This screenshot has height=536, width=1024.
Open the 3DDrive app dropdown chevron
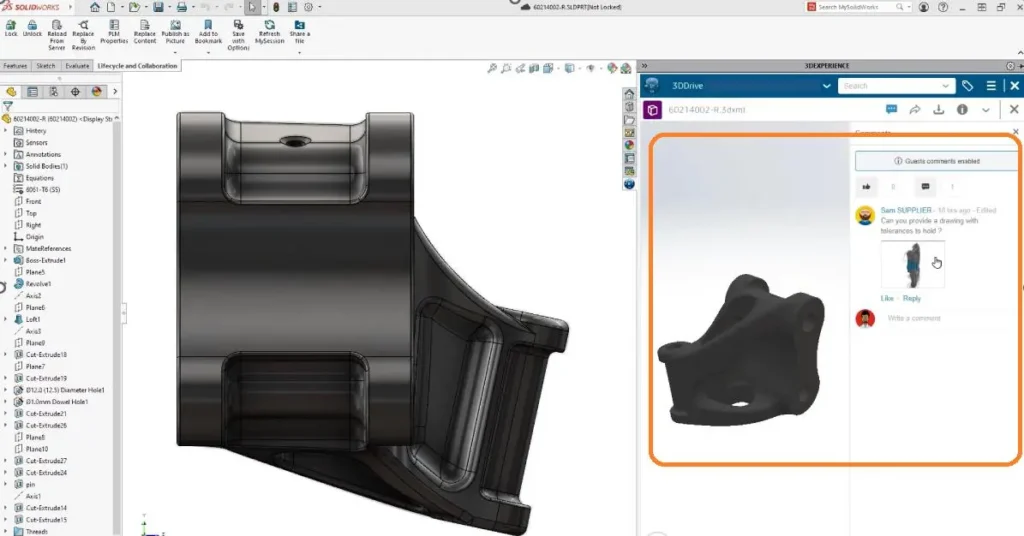click(826, 86)
